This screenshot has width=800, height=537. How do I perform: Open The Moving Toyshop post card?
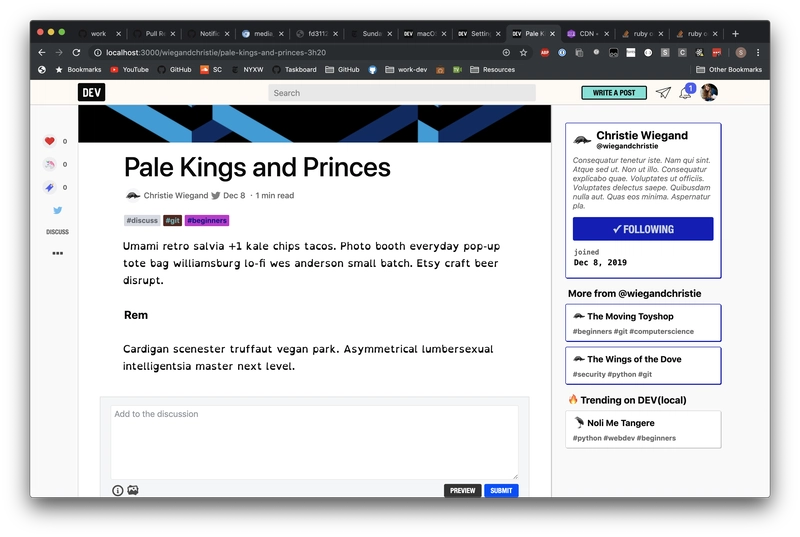[643, 323]
